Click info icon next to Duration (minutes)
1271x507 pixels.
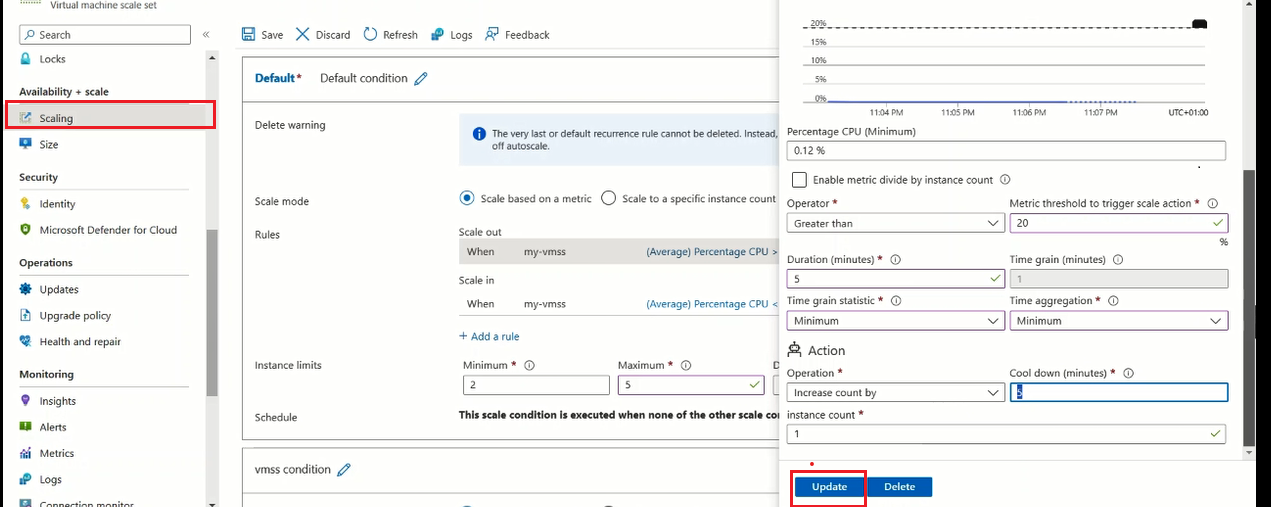point(895,259)
